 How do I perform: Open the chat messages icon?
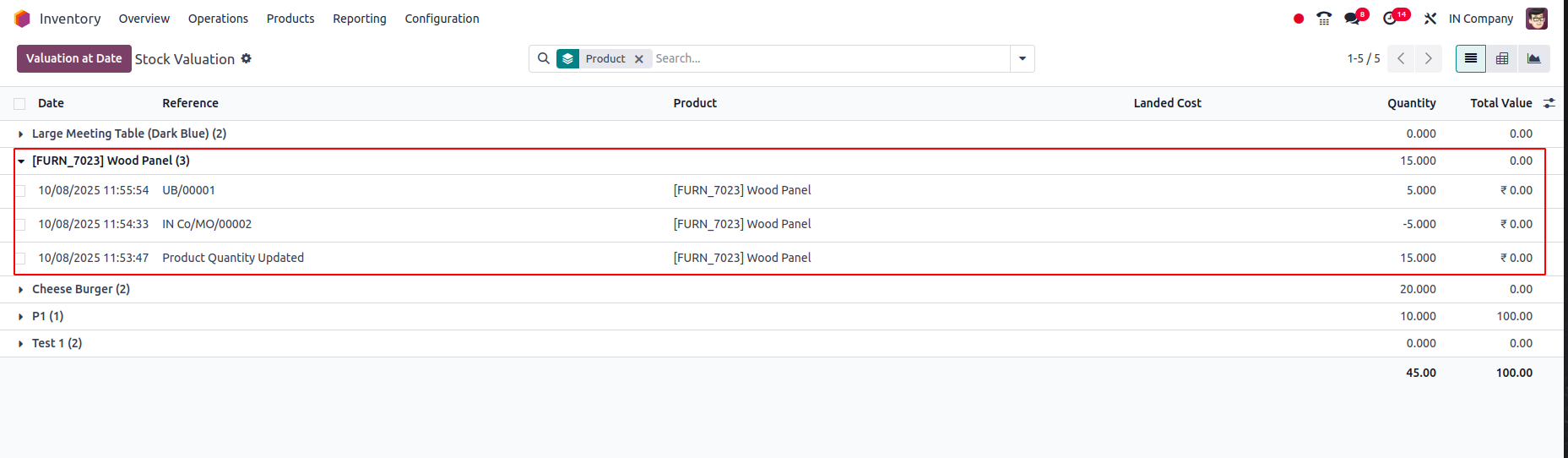(1353, 19)
